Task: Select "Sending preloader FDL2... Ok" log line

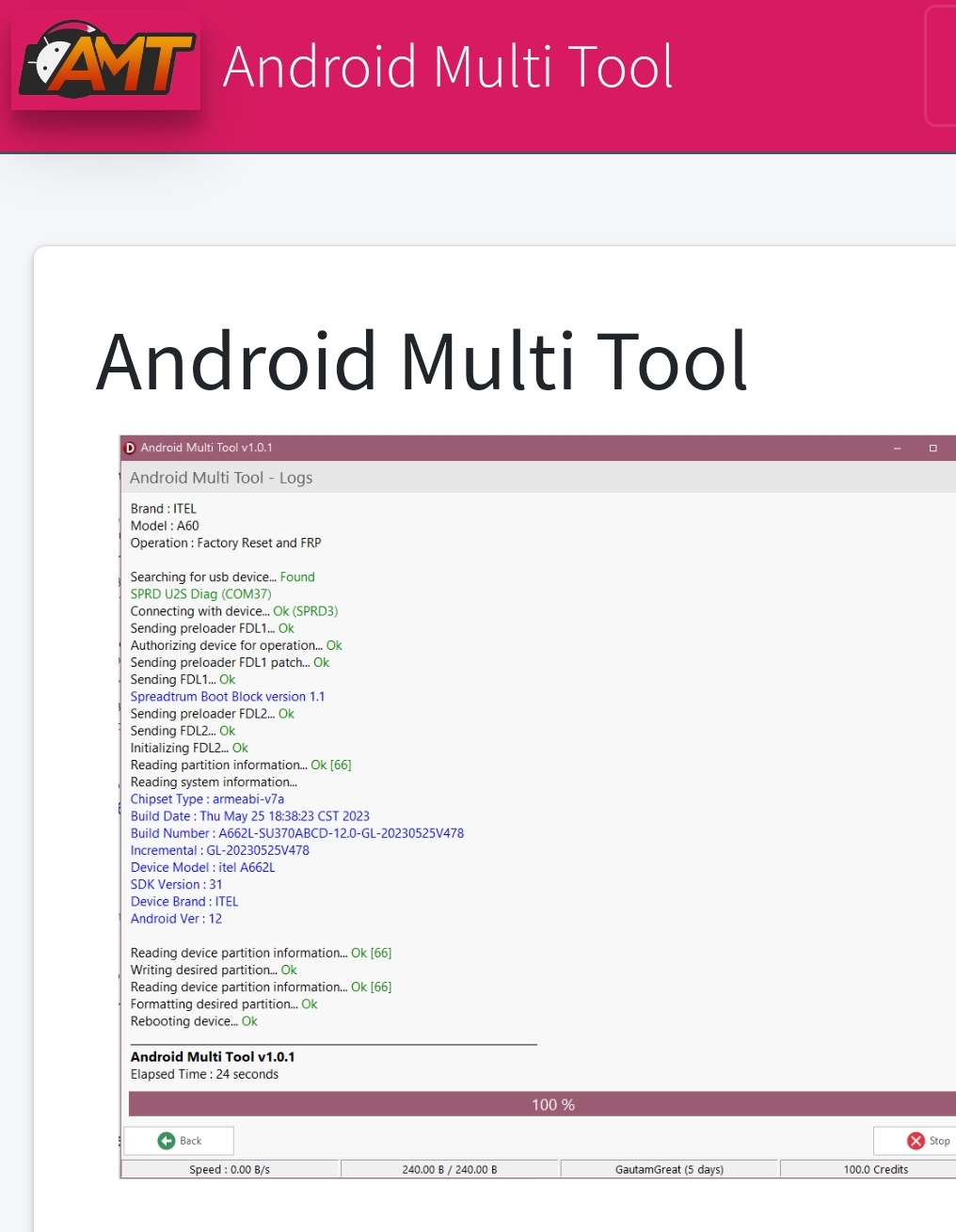Action: pyautogui.click(x=213, y=714)
